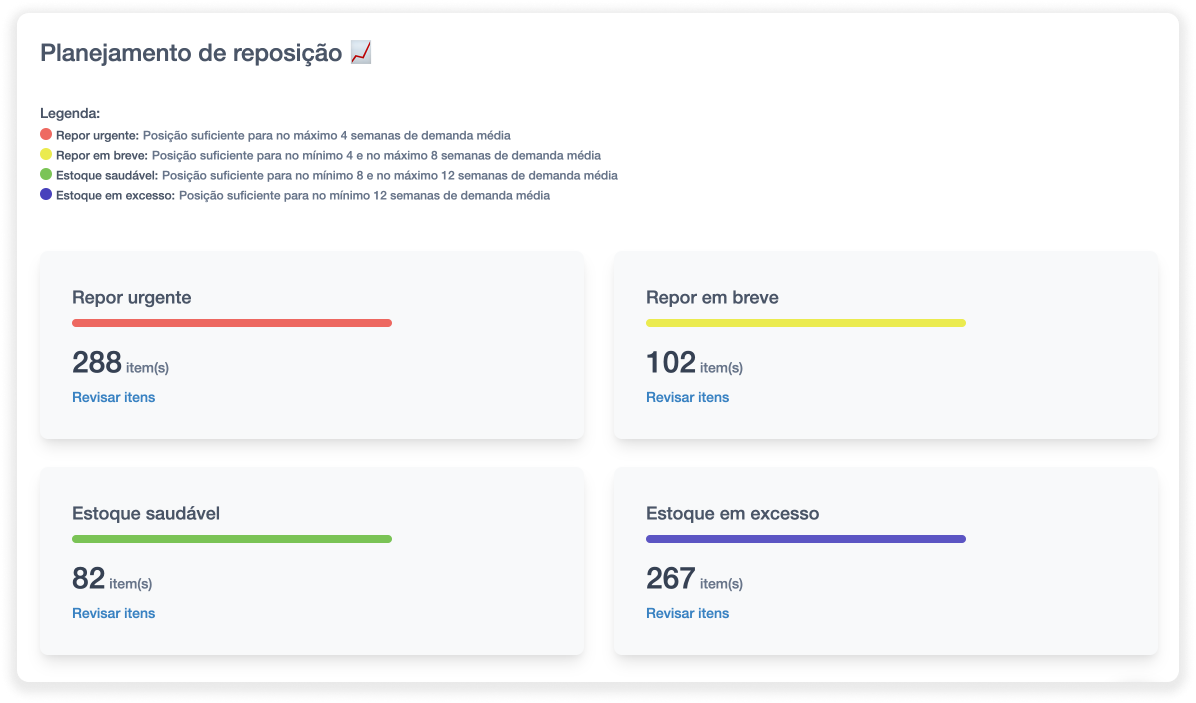Open Revisar itens under Repor urgente
This screenshot has width=1196, height=703.
(x=113, y=397)
